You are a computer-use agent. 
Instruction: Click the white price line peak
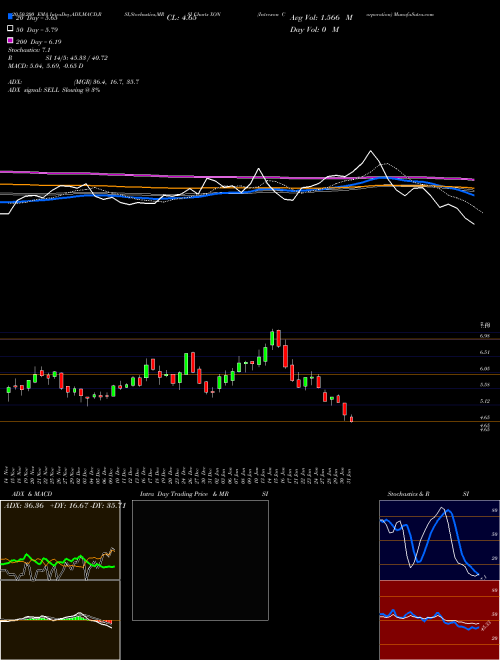pyautogui.click(x=371, y=151)
